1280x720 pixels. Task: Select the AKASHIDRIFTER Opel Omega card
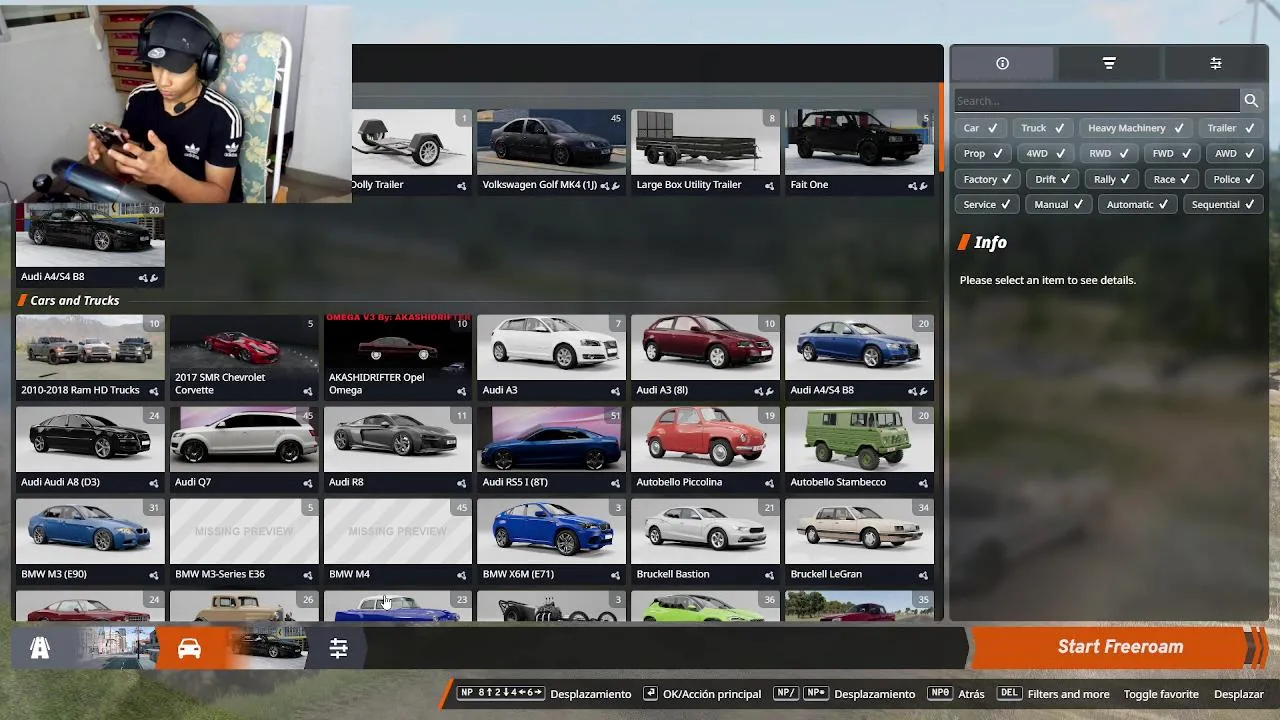coord(397,357)
